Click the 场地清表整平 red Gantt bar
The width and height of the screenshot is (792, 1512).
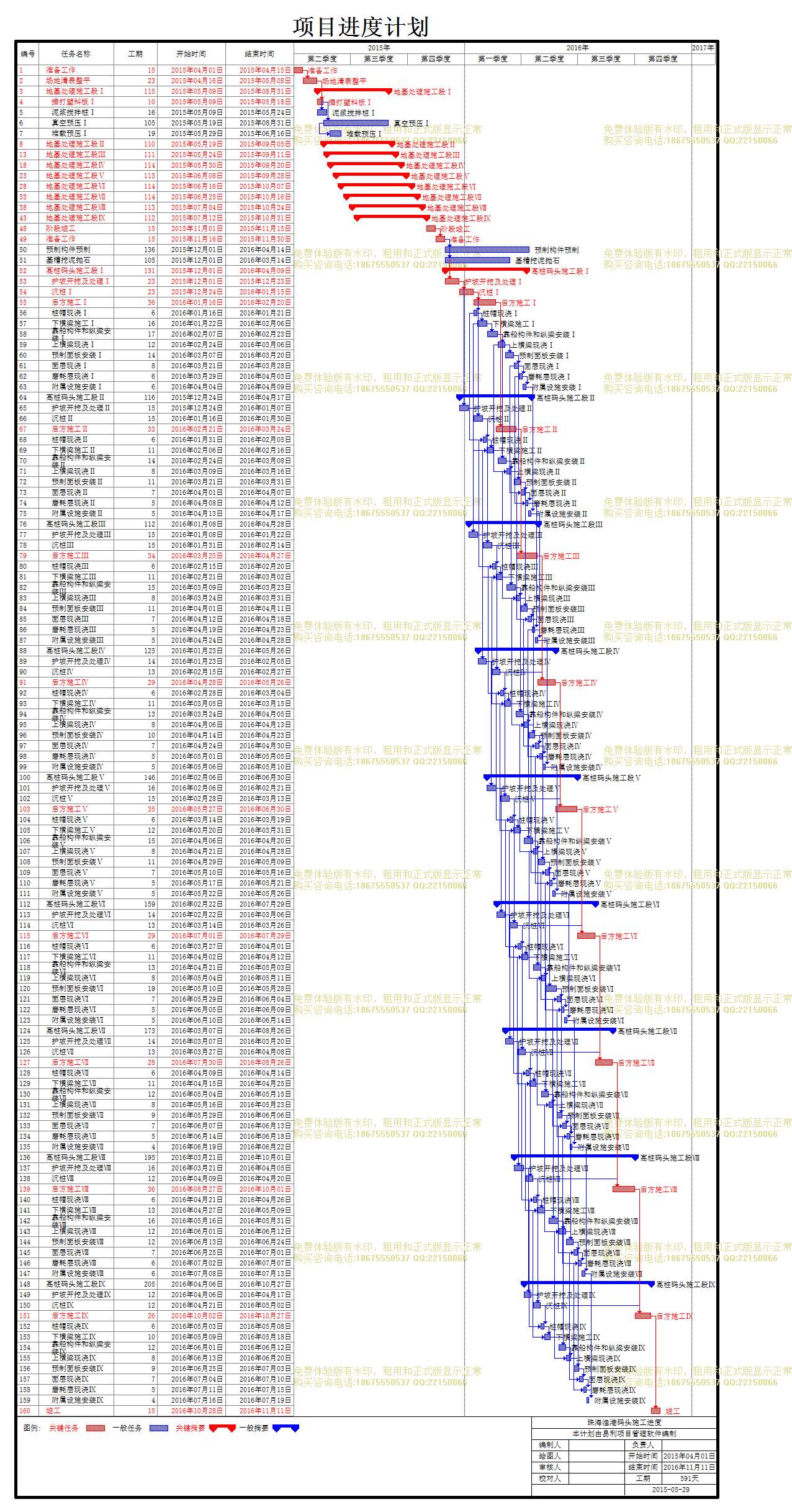(x=310, y=81)
